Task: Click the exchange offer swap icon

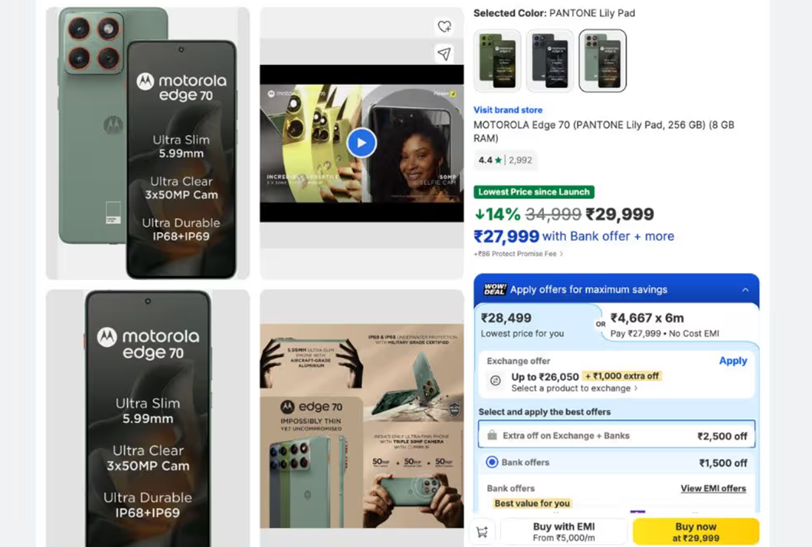Action: coord(494,381)
